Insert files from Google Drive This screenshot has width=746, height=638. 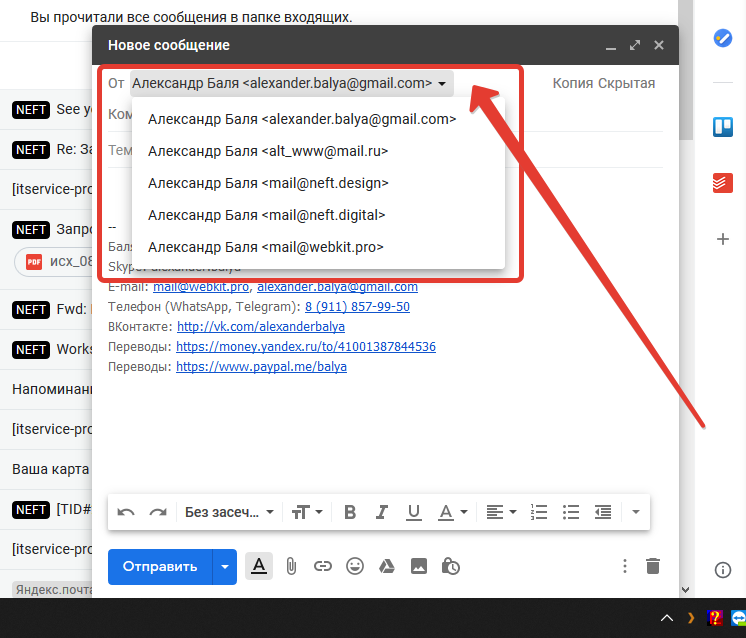coord(386,566)
